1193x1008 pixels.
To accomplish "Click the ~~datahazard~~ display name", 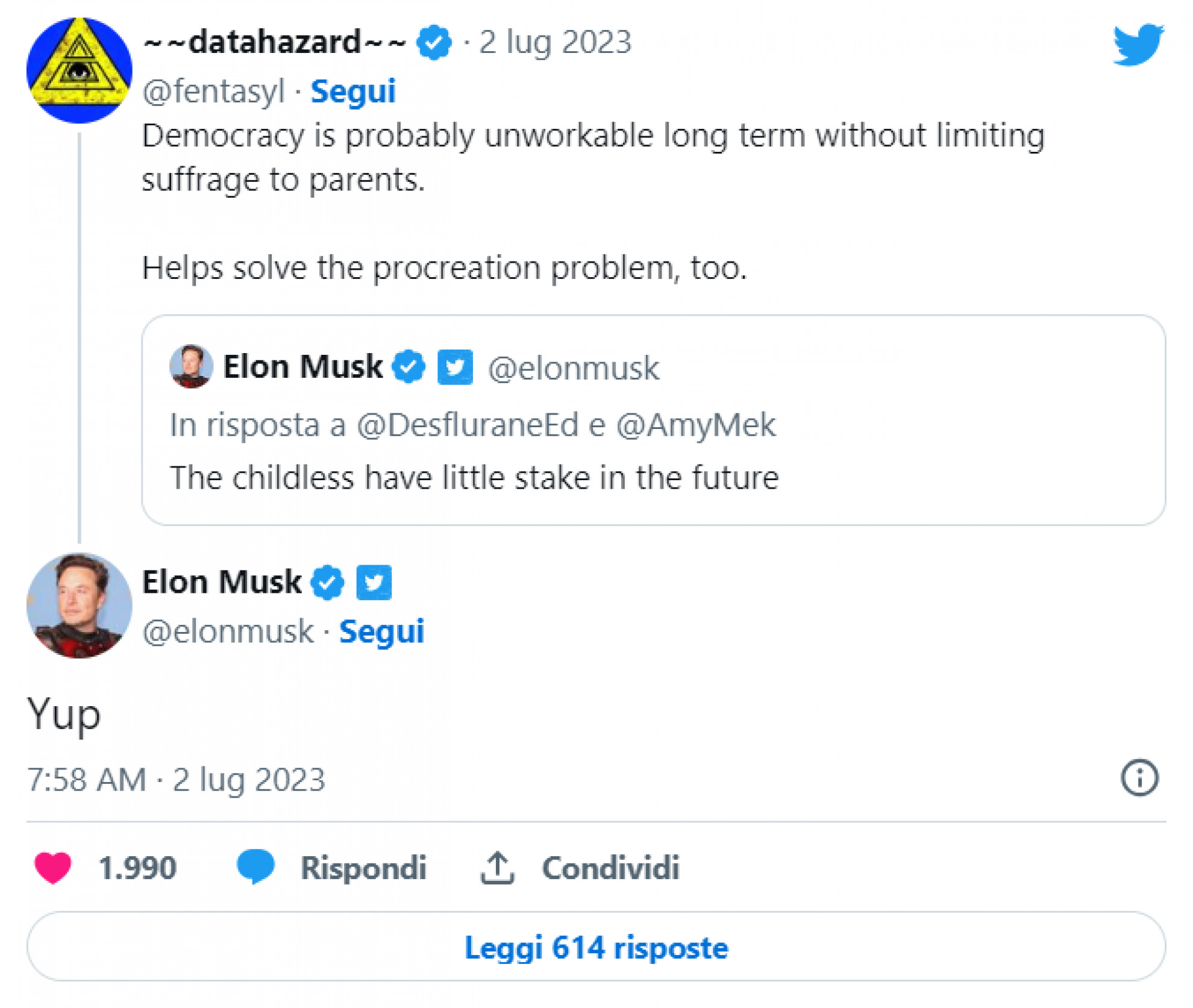I will [275, 42].
